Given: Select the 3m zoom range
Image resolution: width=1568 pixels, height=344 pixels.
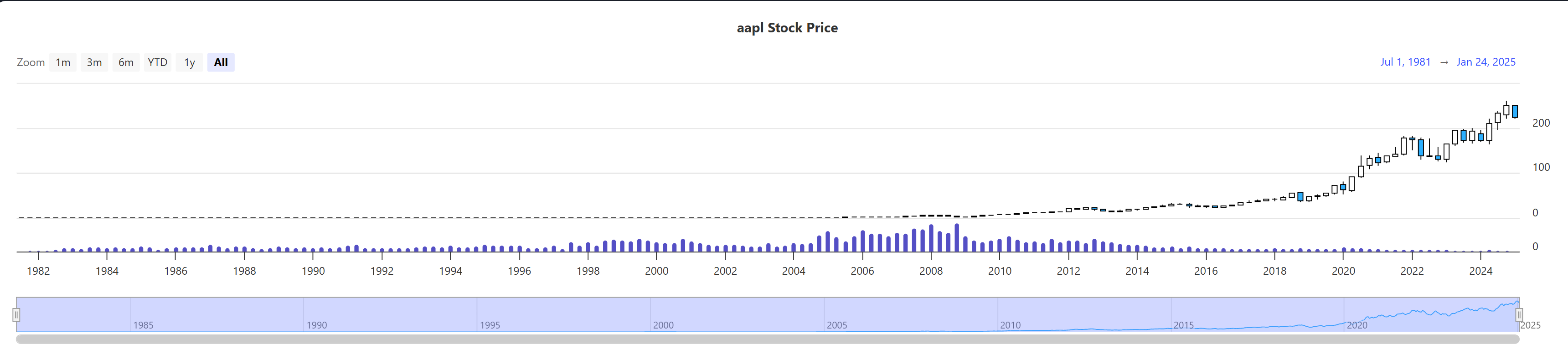Looking at the screenshot, I should click(94, 62).
